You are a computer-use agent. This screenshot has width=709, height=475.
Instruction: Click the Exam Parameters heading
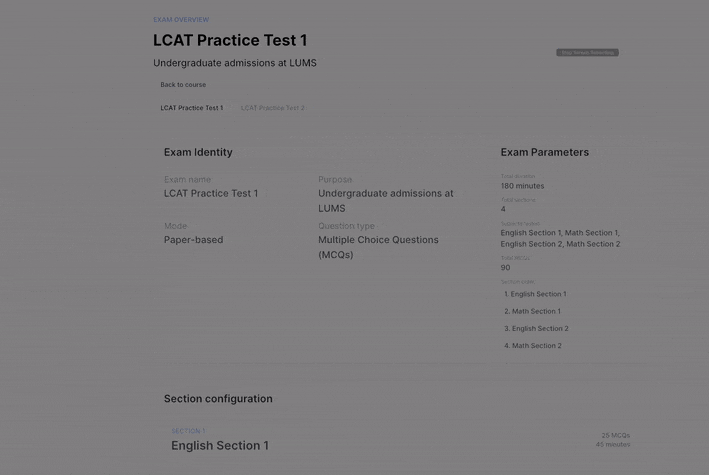coord(544,153)
